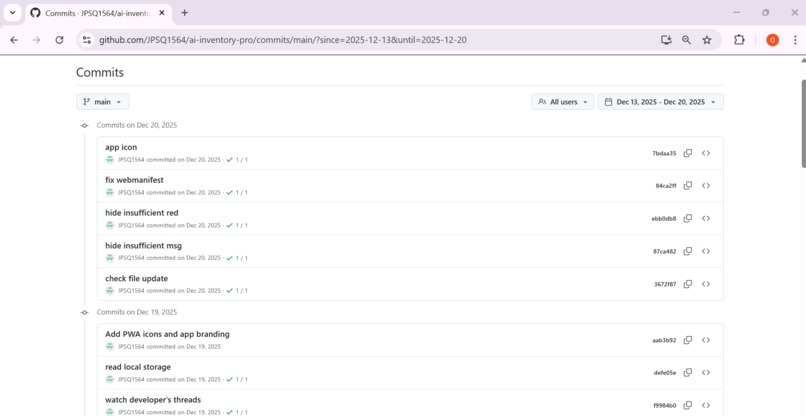
Task: Copy full SHA for commit 7bdaa35
Action: pyautogui.click(x=687, y=153)
